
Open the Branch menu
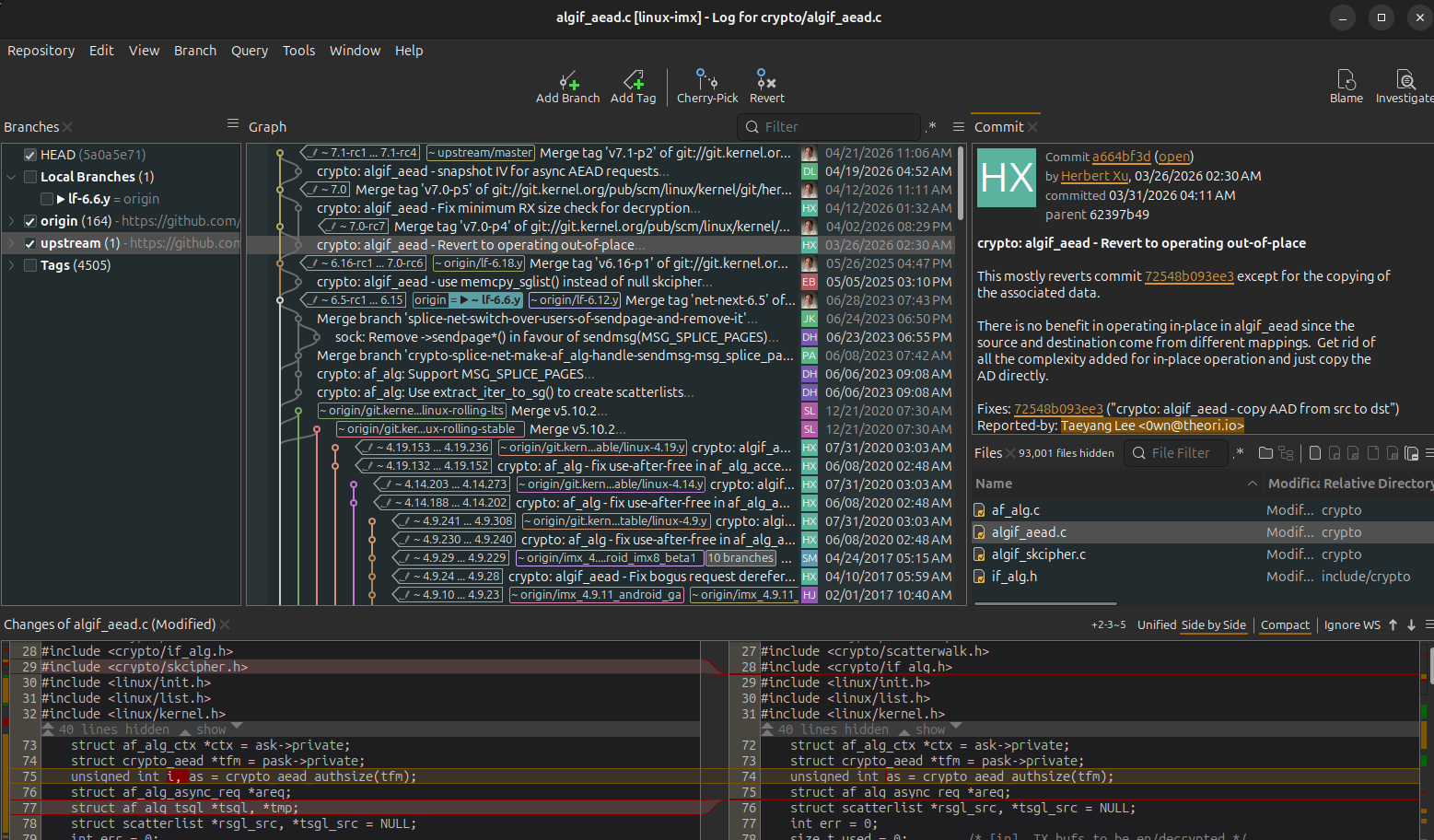[195, 51]
